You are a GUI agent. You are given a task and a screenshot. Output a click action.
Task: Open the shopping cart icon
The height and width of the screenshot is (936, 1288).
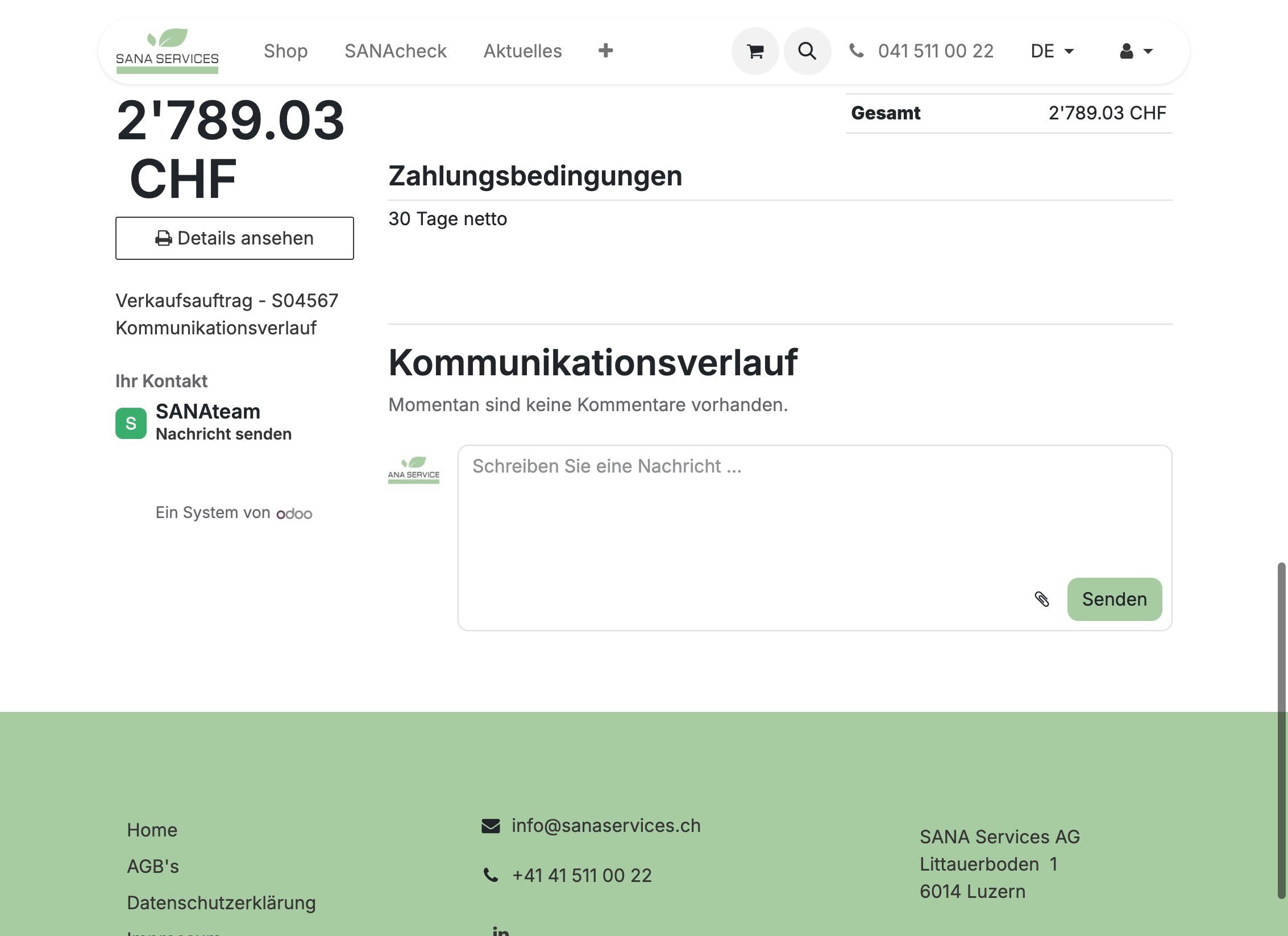[755, 51]
